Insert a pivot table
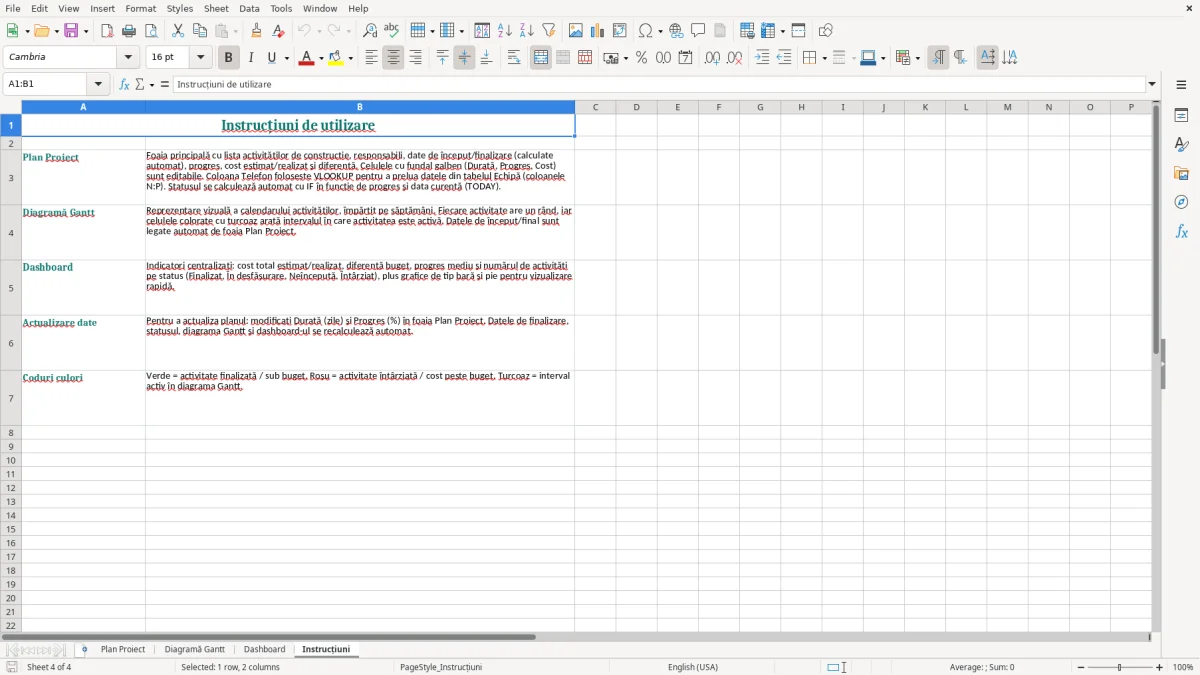This screenshot has height=675, width=1200. tap(620, 31)
